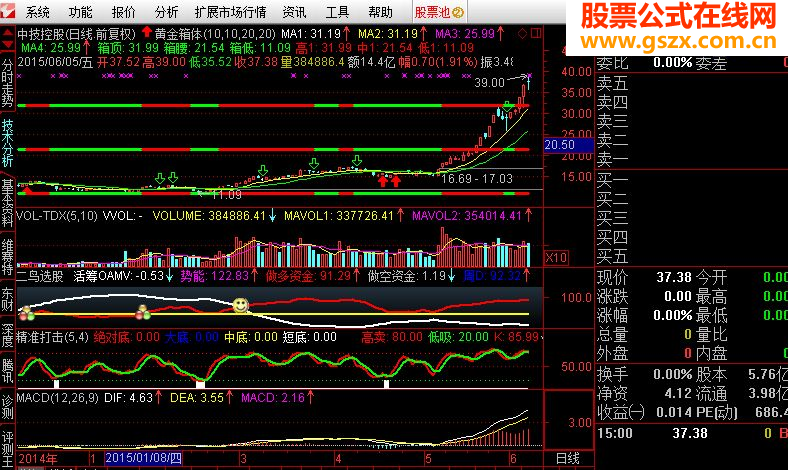Click the 黄金箱体(10,10,20,20) indicator name
The image size is (788, 470).
point(215,34)
